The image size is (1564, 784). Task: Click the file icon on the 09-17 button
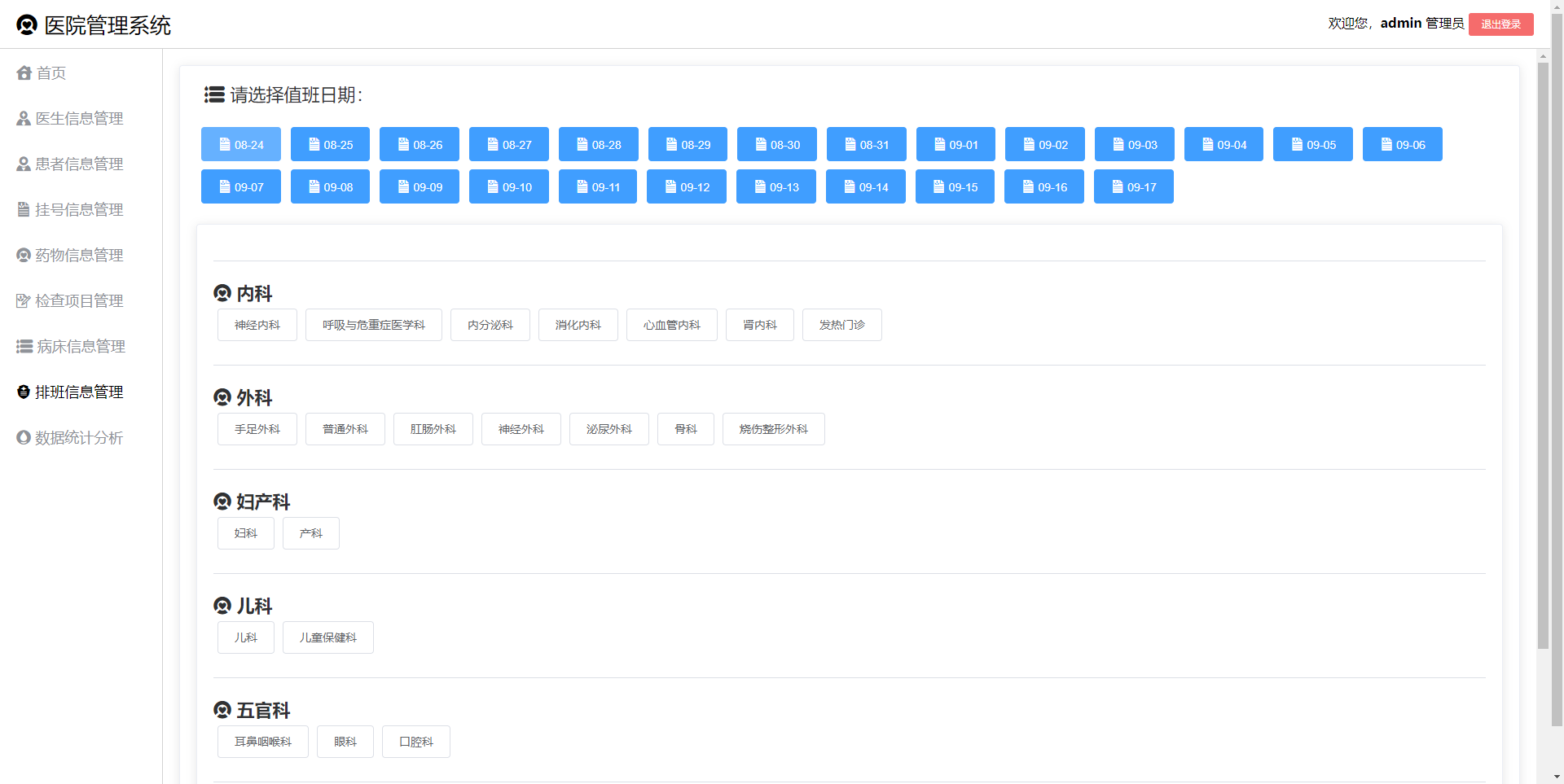(1118, 186)
